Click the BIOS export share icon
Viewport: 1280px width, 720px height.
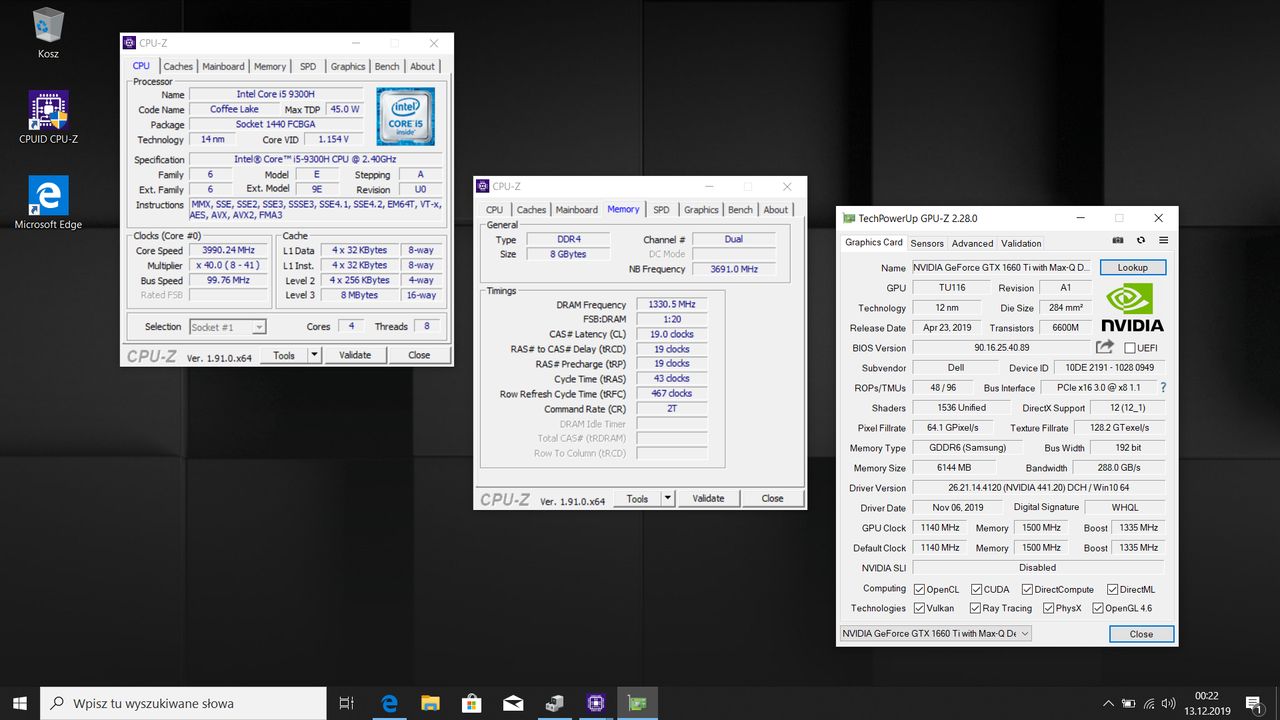pos(1104,347)
